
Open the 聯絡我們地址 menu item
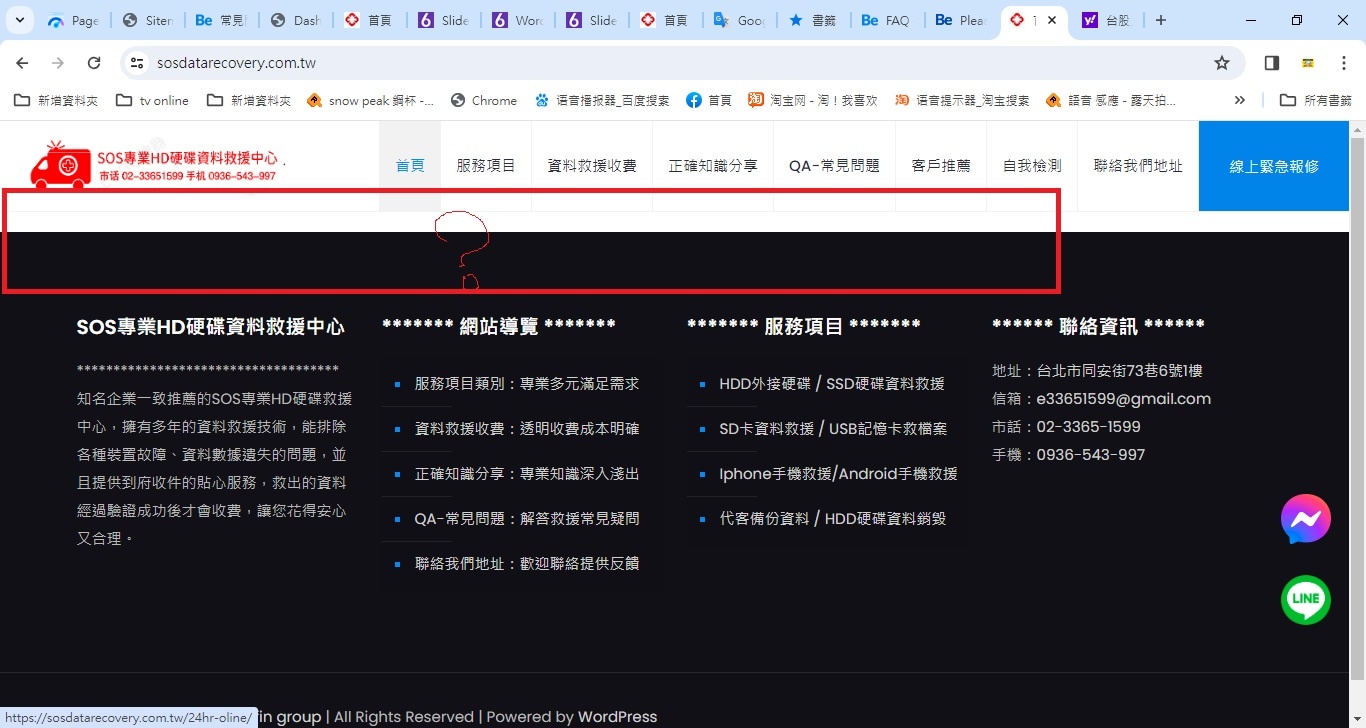[1138, 166]
